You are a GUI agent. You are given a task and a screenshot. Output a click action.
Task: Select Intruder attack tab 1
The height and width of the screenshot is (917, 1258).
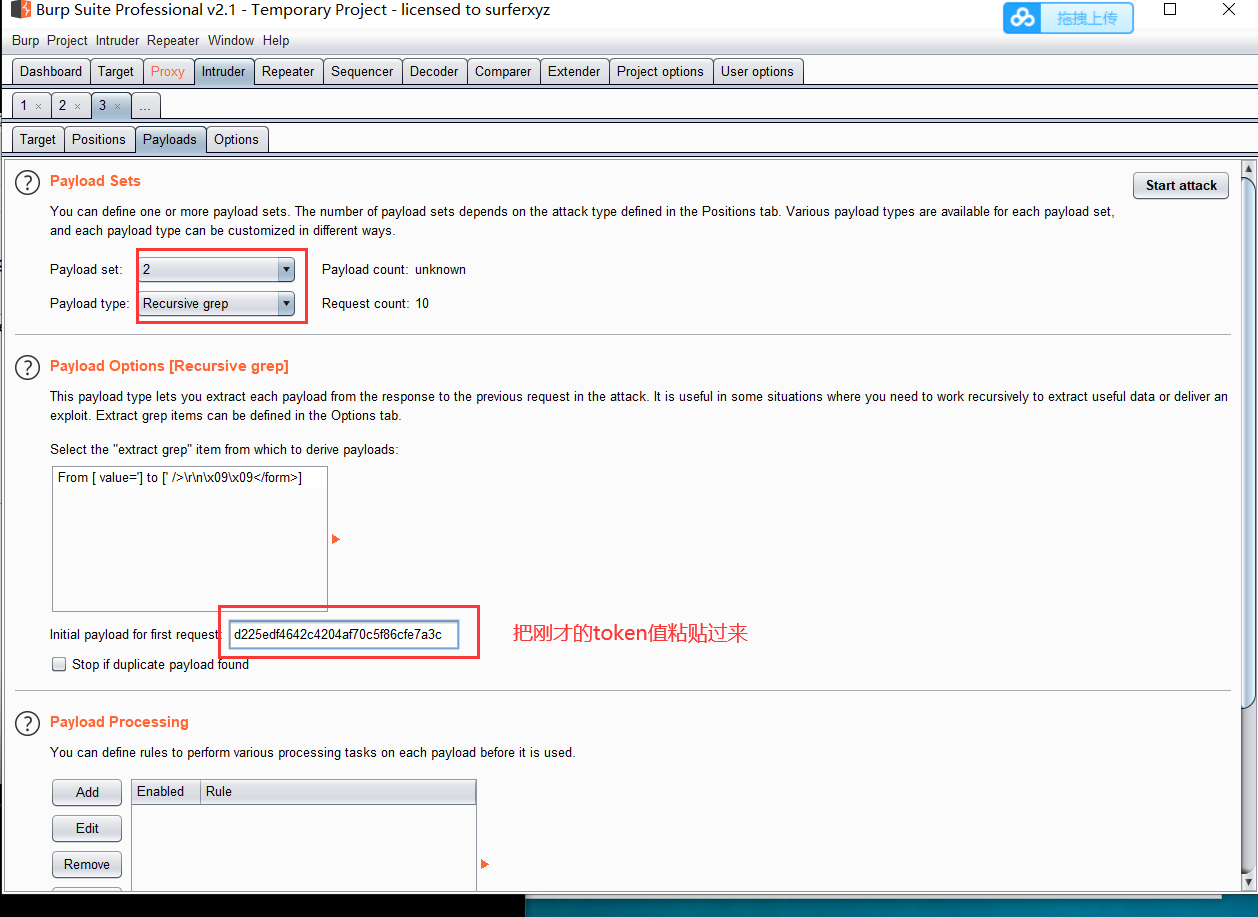[24, 105]
